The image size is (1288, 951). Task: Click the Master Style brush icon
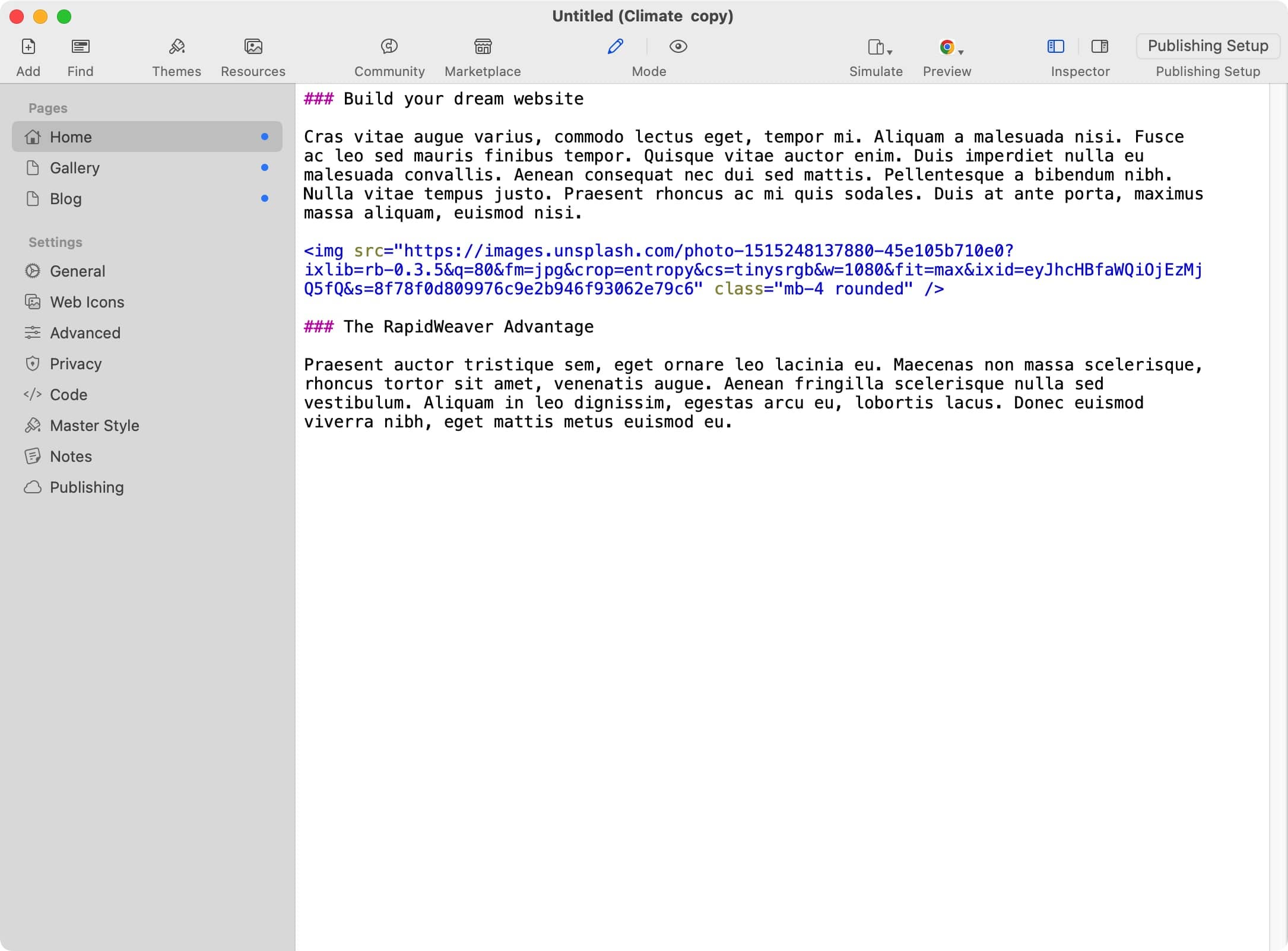pos(33,425)
